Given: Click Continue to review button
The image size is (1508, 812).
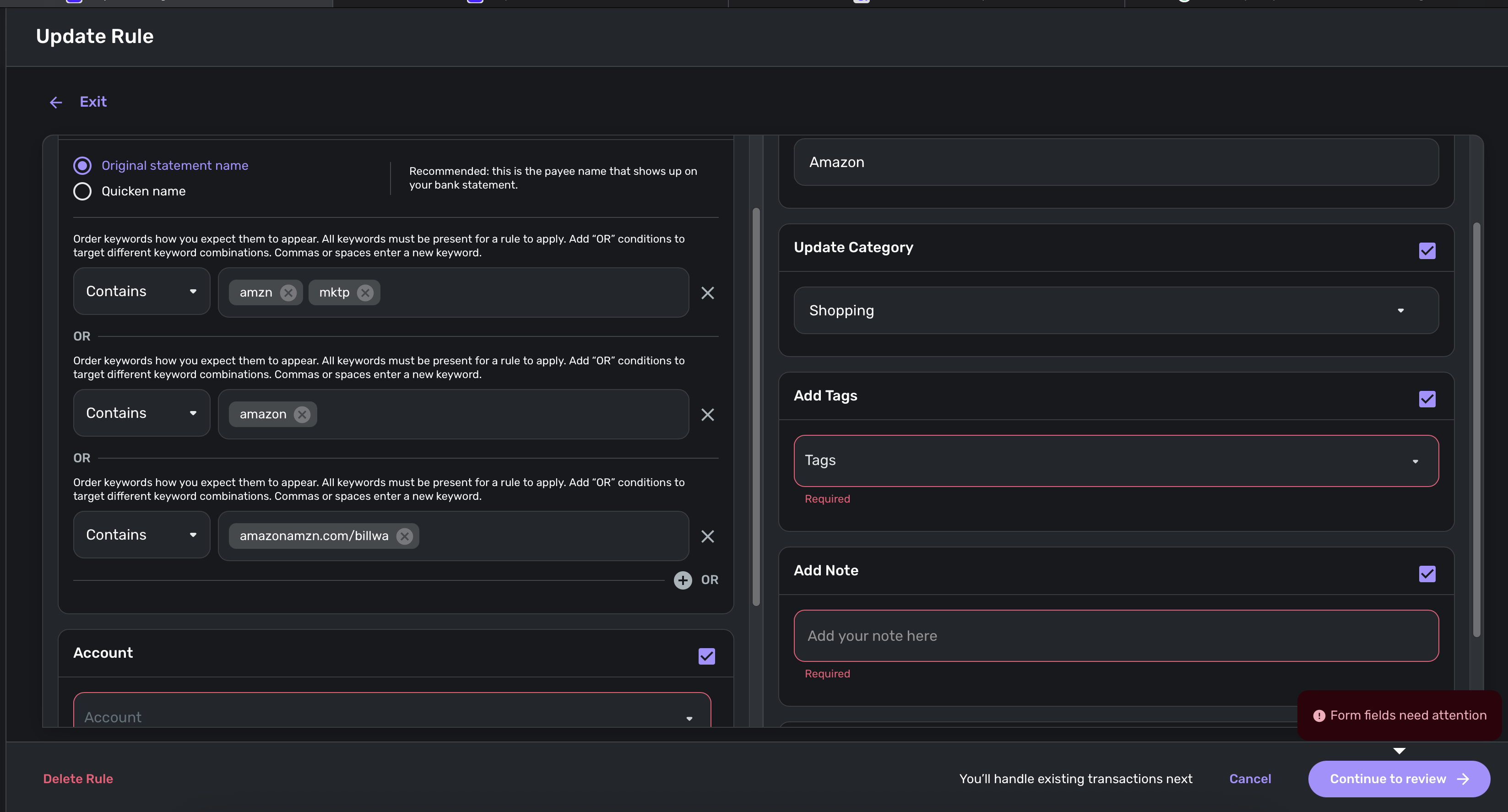Looking at the screenshot, I should tap(1399, 779).
